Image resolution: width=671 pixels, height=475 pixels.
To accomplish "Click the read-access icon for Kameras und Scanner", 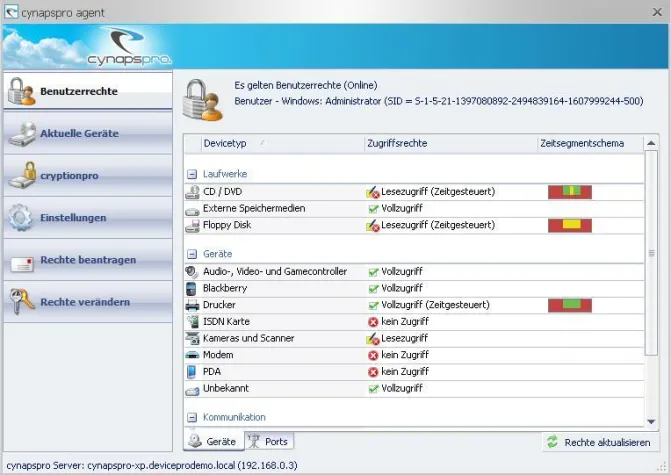I will pyautogui.click(x=373, y=339).
